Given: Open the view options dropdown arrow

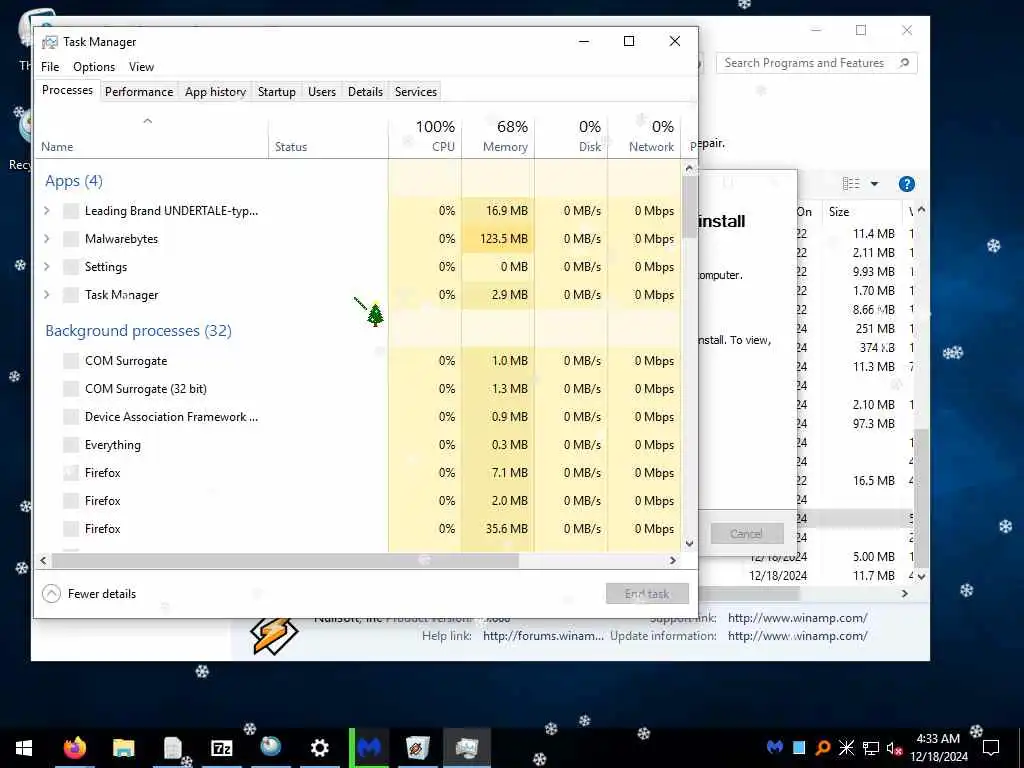Looking at the screenshot, I should pos(874,184).
